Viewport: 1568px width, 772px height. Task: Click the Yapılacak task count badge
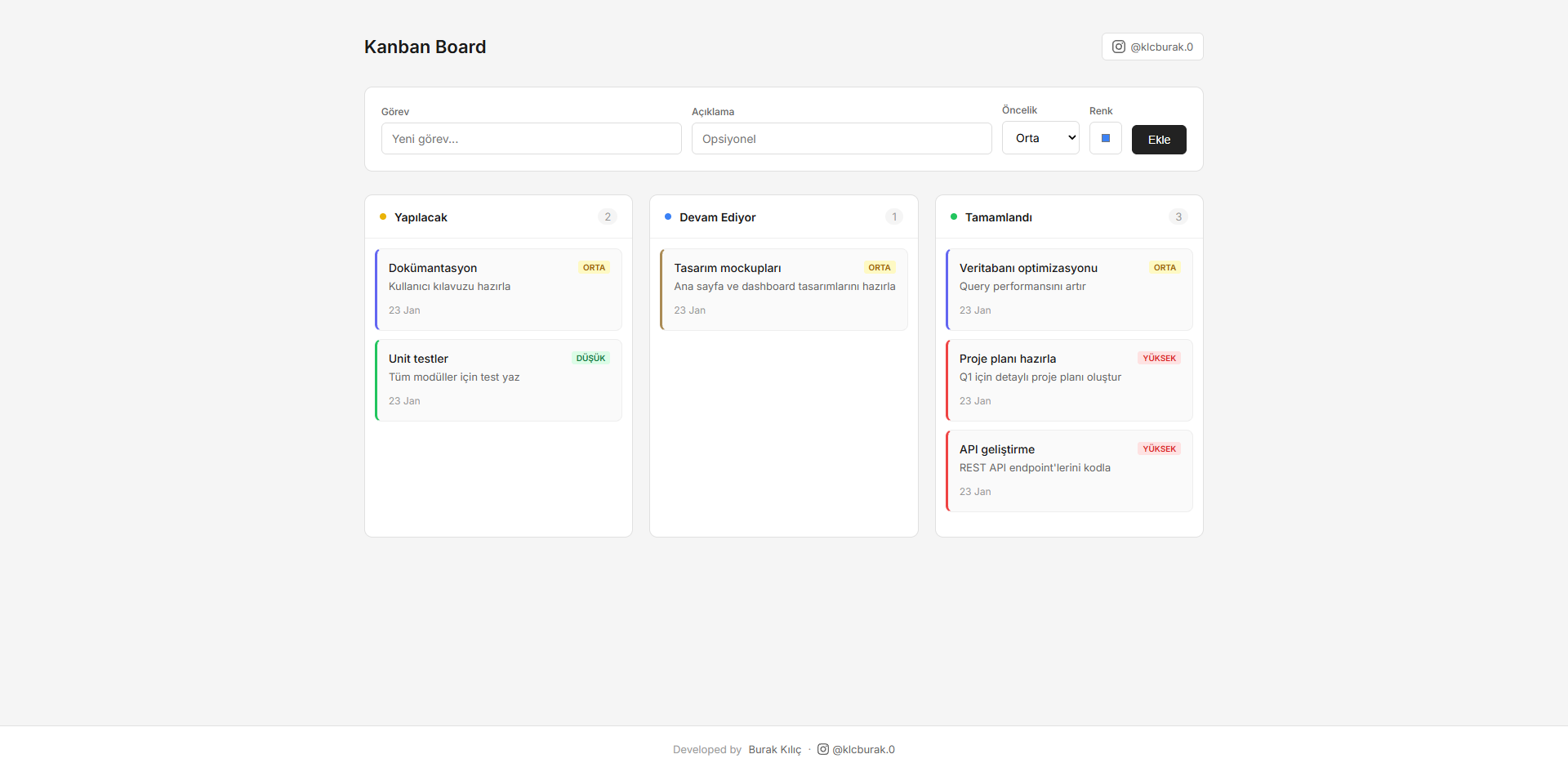point(607,216)
